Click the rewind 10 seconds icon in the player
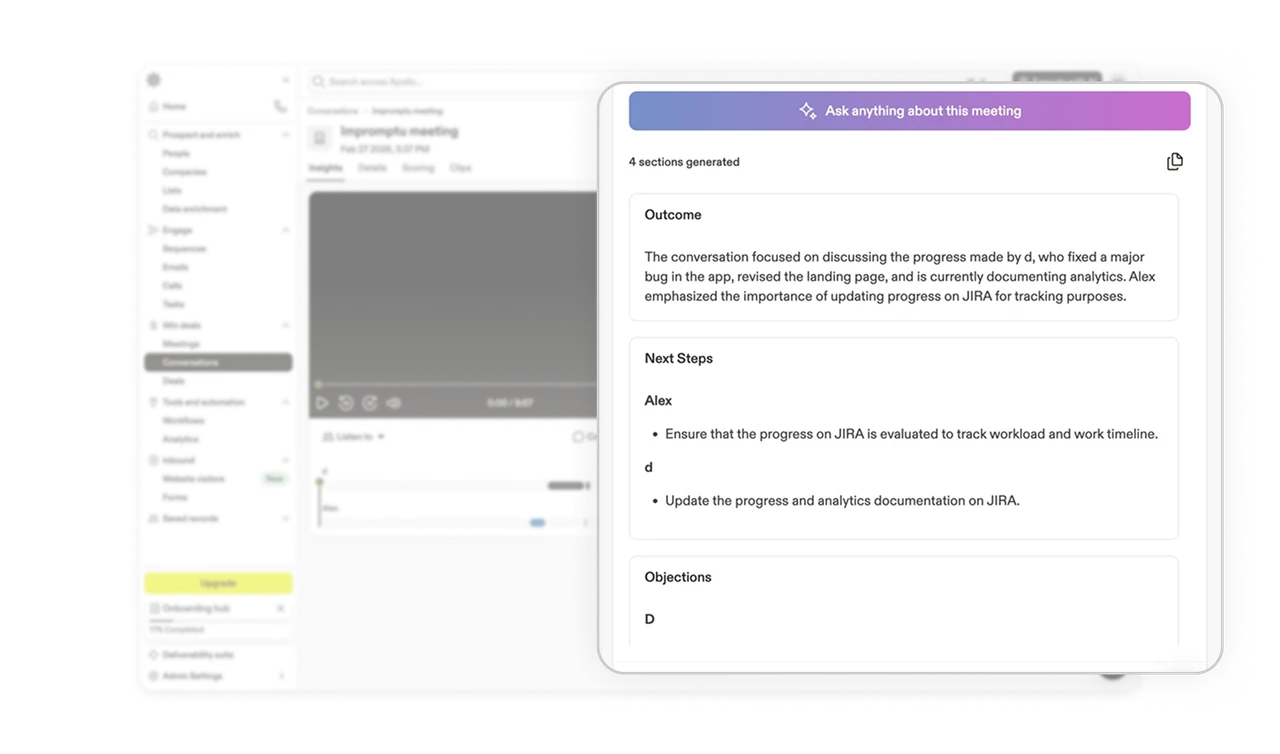The height and width of the screenshot is (754, 1280). (345, 402)
